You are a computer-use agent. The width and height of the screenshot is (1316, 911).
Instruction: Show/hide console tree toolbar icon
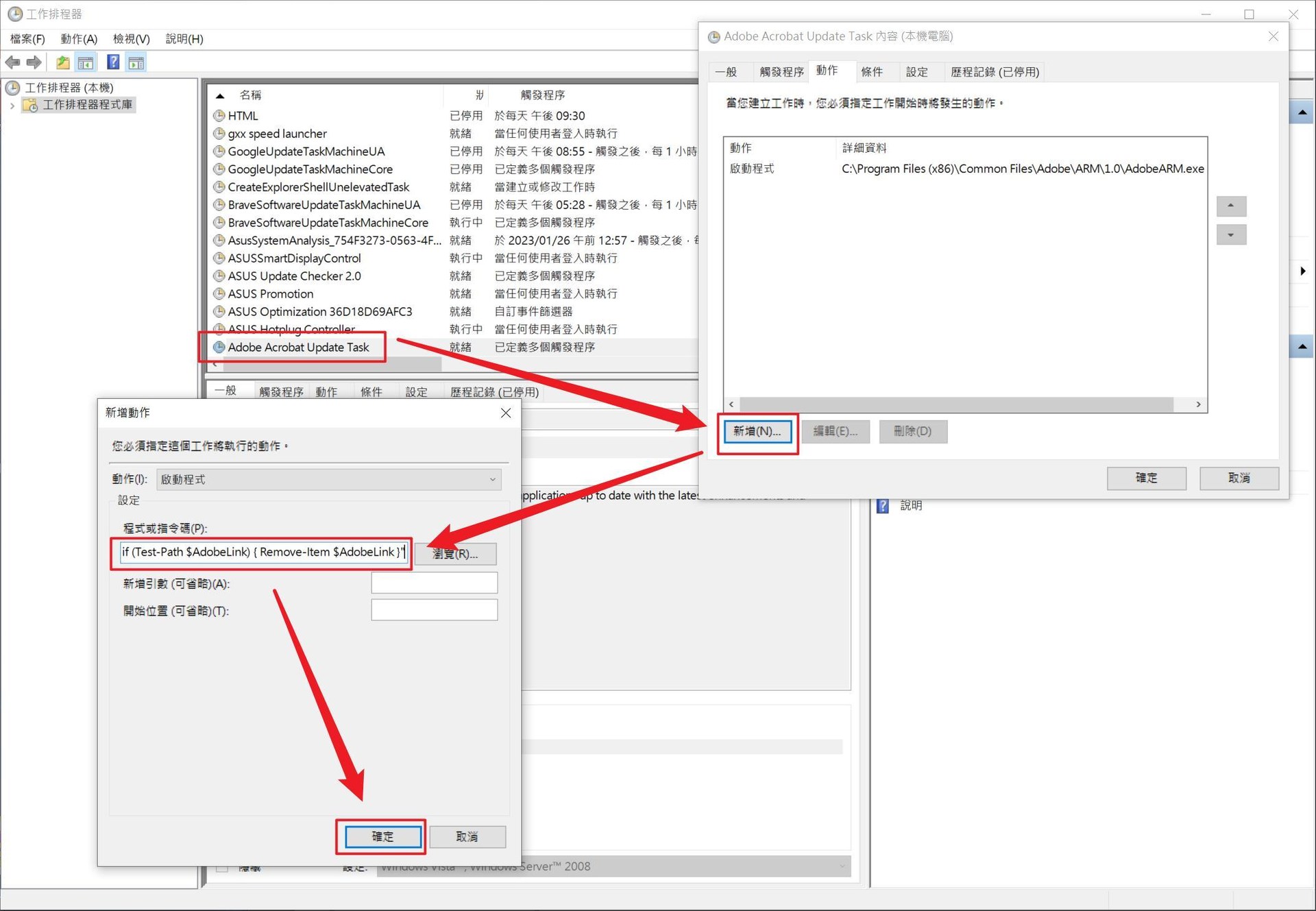86,62
